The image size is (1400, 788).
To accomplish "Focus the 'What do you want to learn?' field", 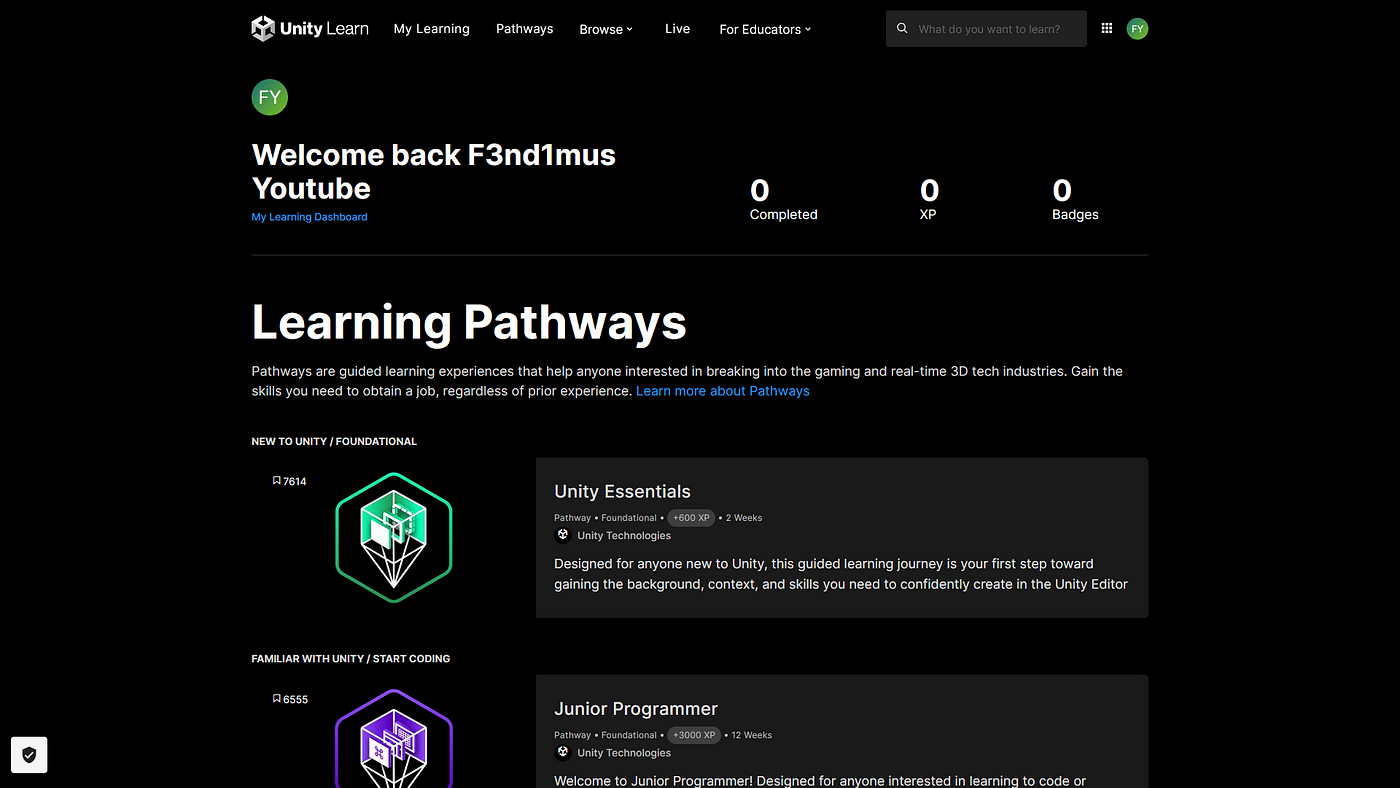I will pos(986,29).
